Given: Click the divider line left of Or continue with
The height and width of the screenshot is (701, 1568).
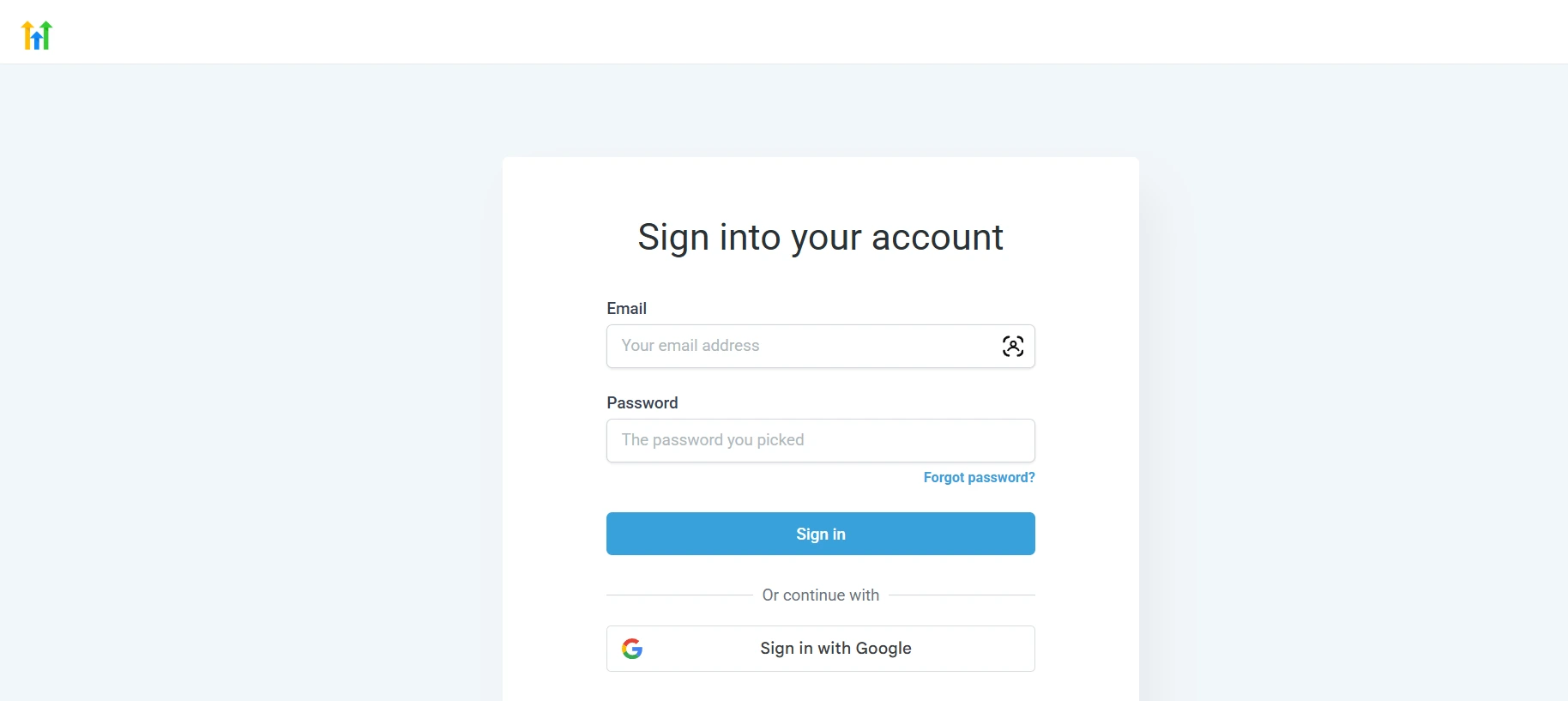Looking at the screenshot, I should click(x=679, y=595).
